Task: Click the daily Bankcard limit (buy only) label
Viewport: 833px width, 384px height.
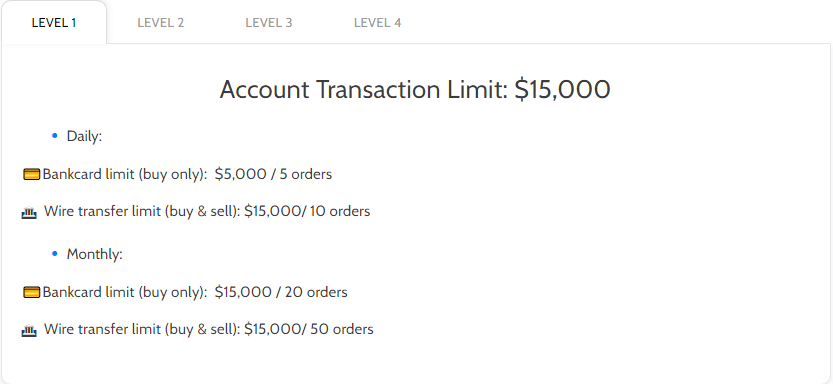Action: coord(125,175)
